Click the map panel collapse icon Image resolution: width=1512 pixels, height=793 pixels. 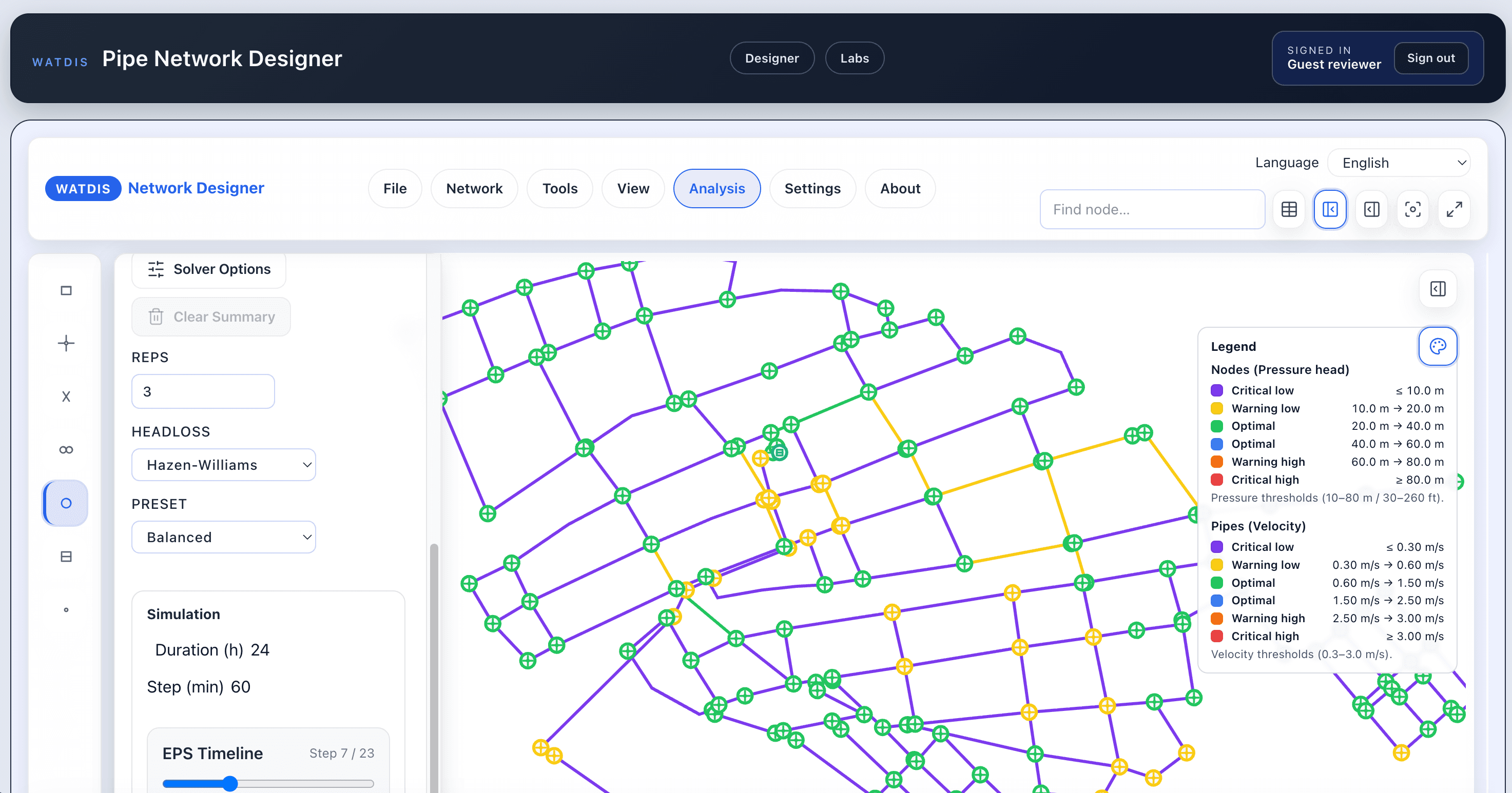tap(1438, 289)
